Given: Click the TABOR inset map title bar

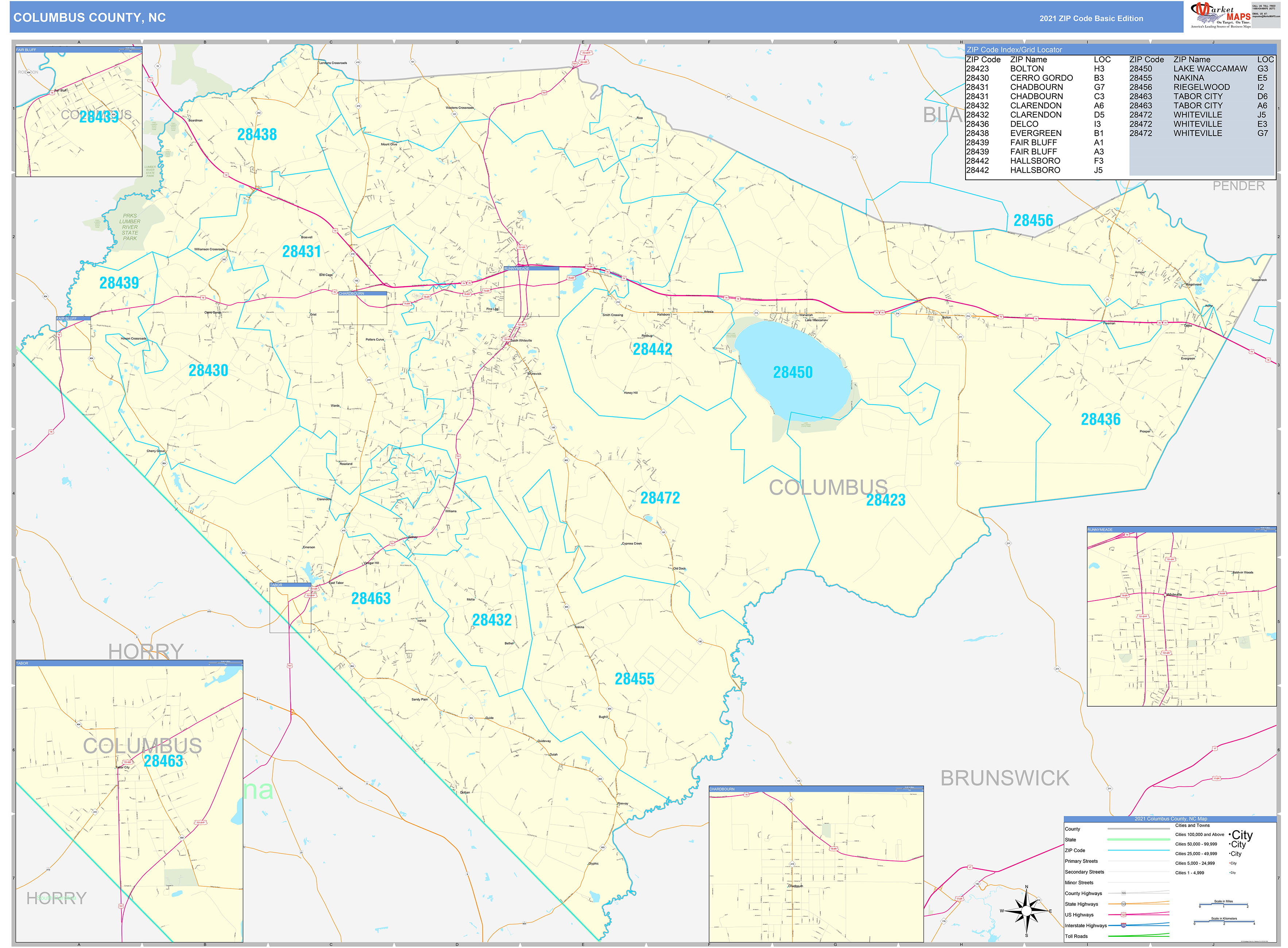Looking at the screenshot, I should [129, 663].
